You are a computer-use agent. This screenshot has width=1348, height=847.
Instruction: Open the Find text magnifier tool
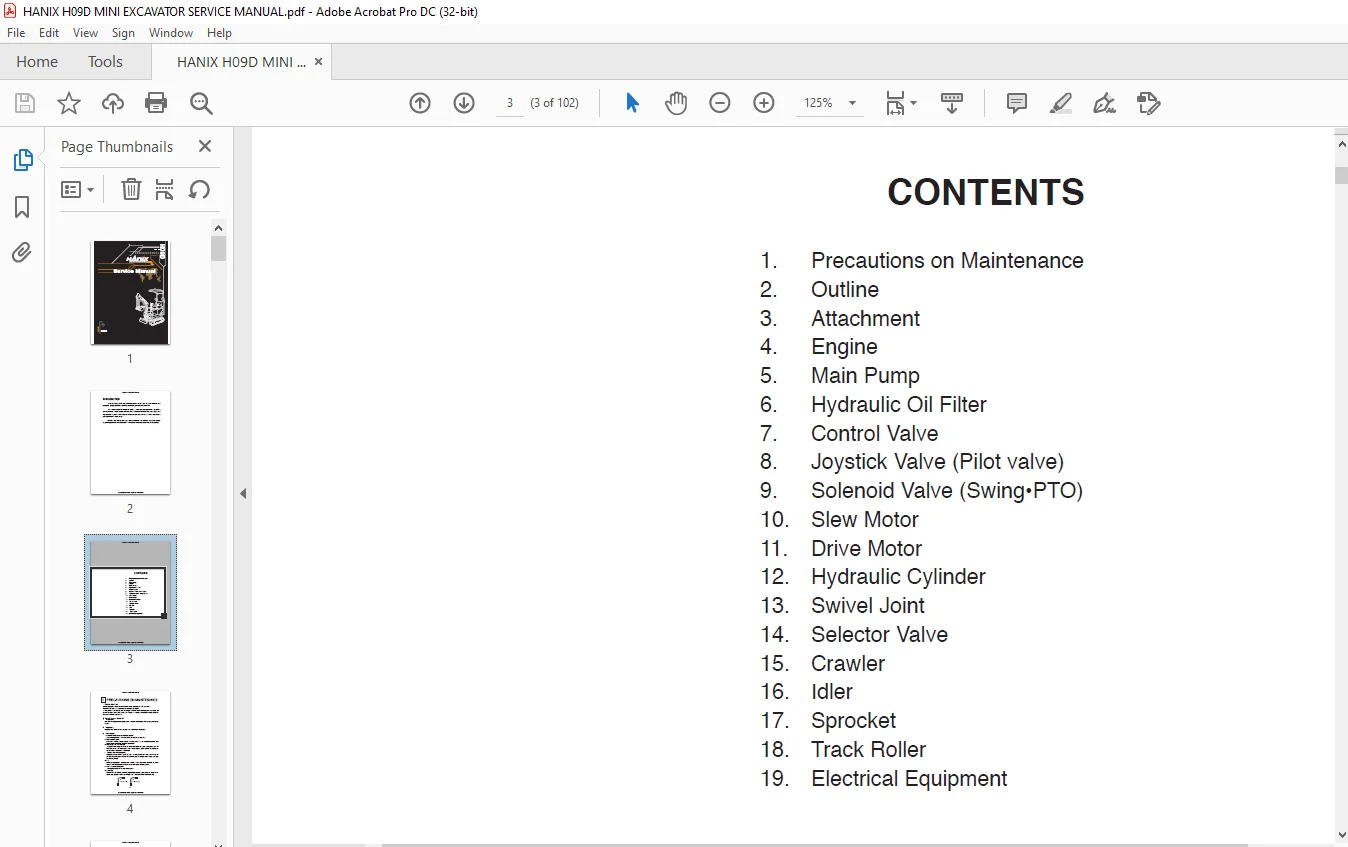(x=201, y=103)
